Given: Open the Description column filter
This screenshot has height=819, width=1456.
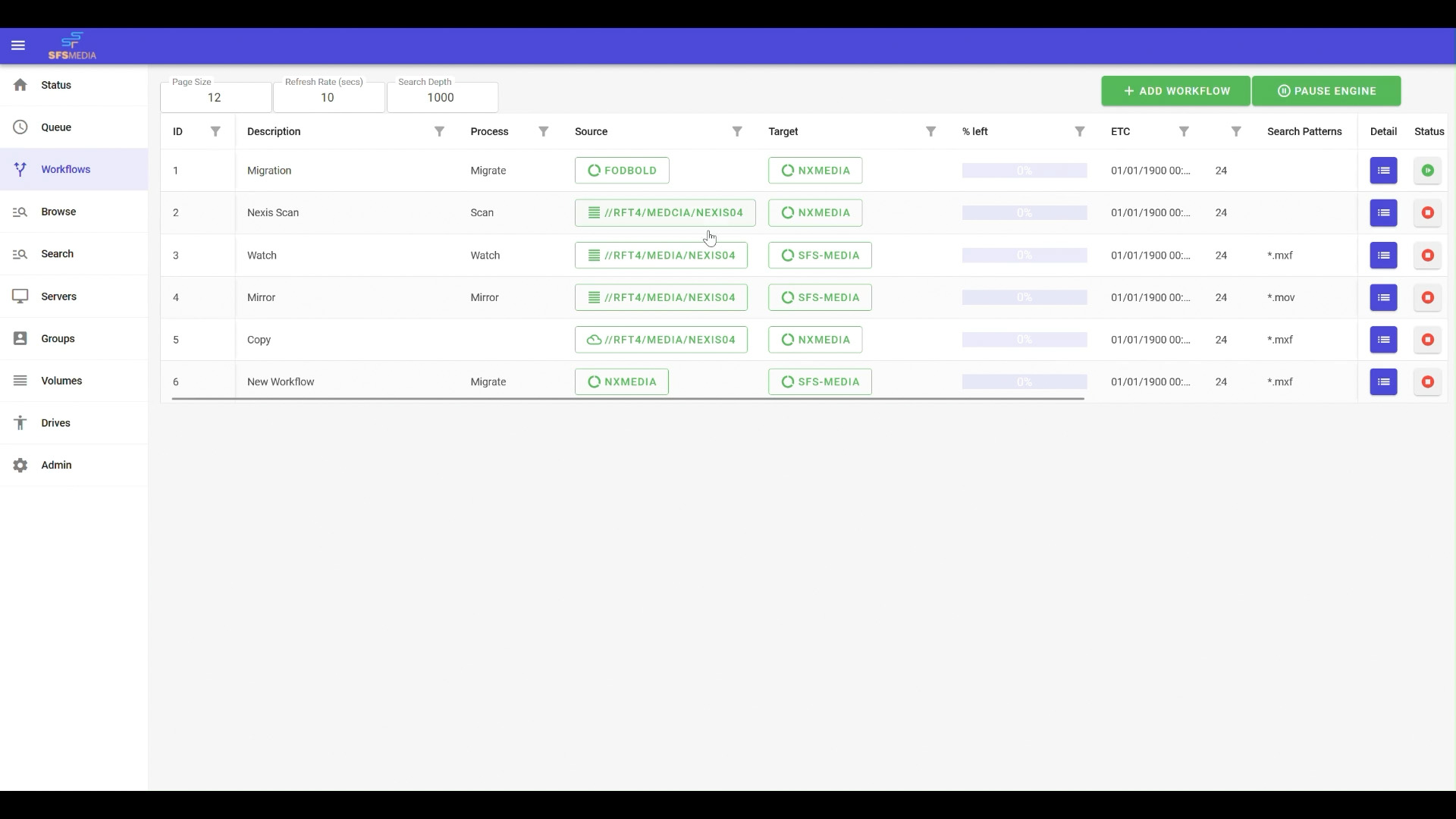Looking at the screenshot, I should (x=439, y=132).
